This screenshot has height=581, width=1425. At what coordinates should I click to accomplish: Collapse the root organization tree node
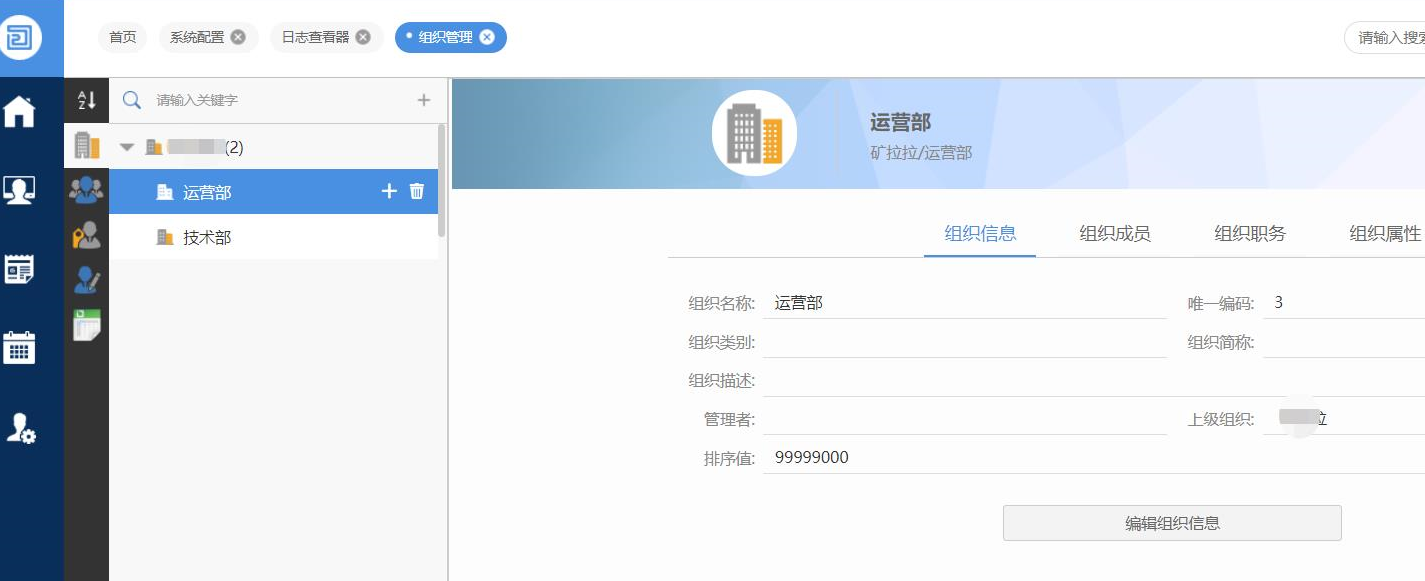[127, 147]
